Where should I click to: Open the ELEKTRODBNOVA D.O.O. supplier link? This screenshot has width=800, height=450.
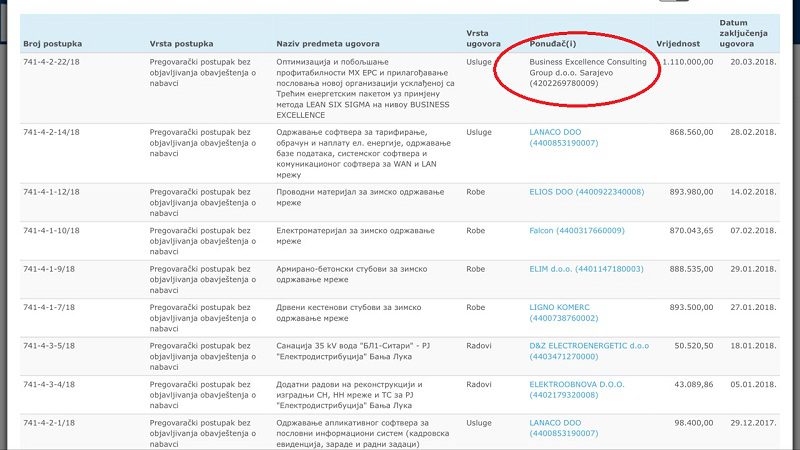[x=577, y=390]
